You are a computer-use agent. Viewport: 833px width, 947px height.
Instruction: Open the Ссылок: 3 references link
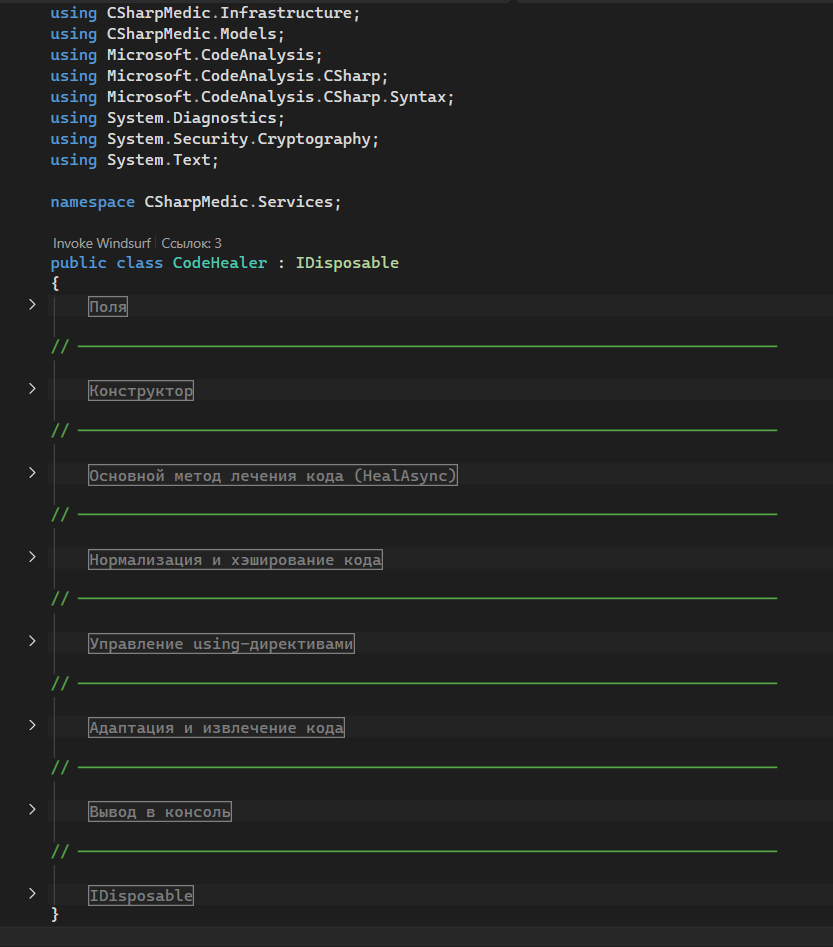(x=191, y=243)
